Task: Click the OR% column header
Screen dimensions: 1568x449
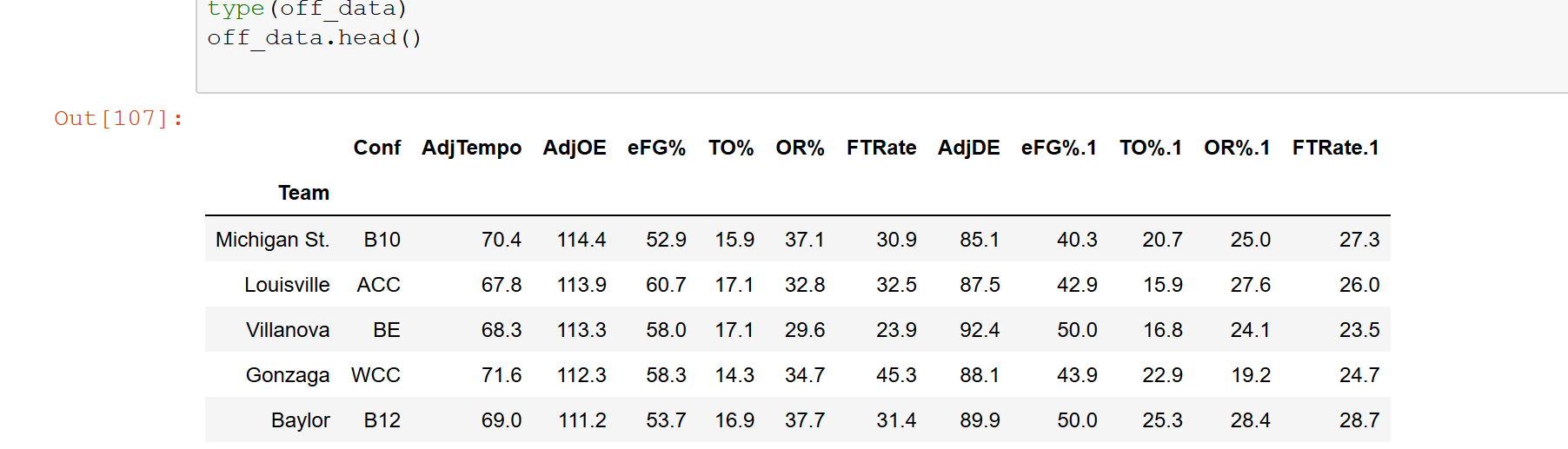Action: pyautogui.click(x=800, y=148)
